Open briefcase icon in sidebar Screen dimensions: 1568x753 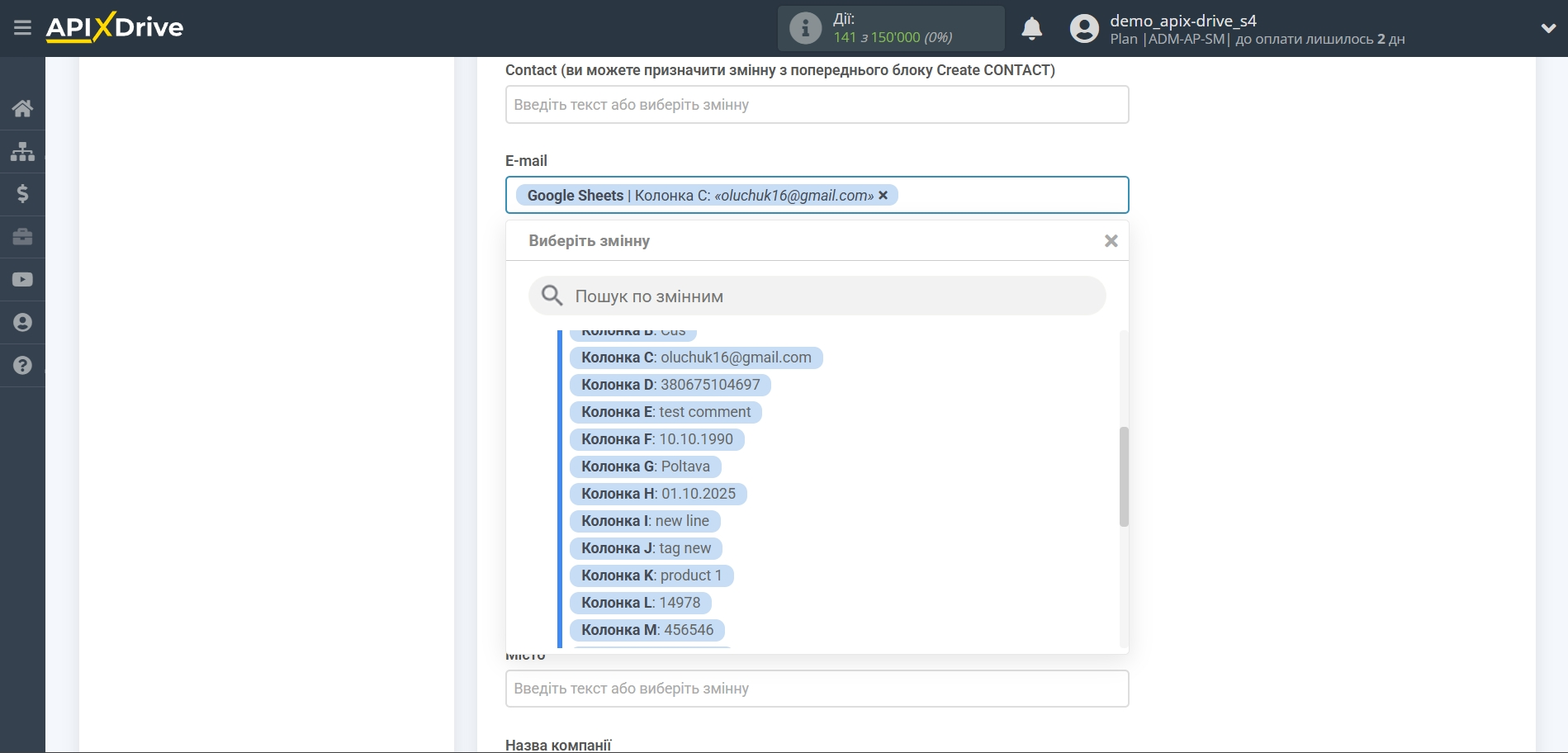click(22, 237)
